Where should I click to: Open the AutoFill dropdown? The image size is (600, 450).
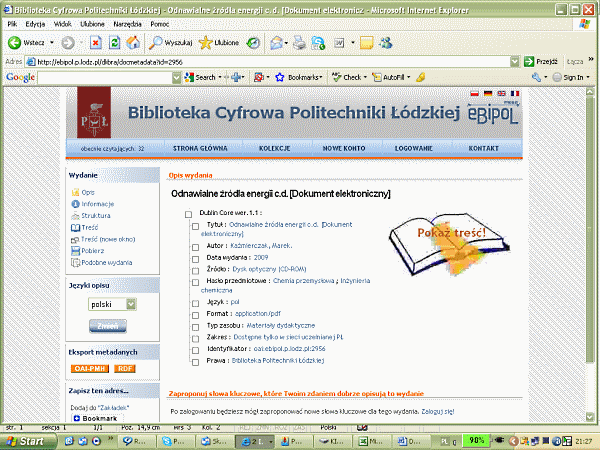409,77
